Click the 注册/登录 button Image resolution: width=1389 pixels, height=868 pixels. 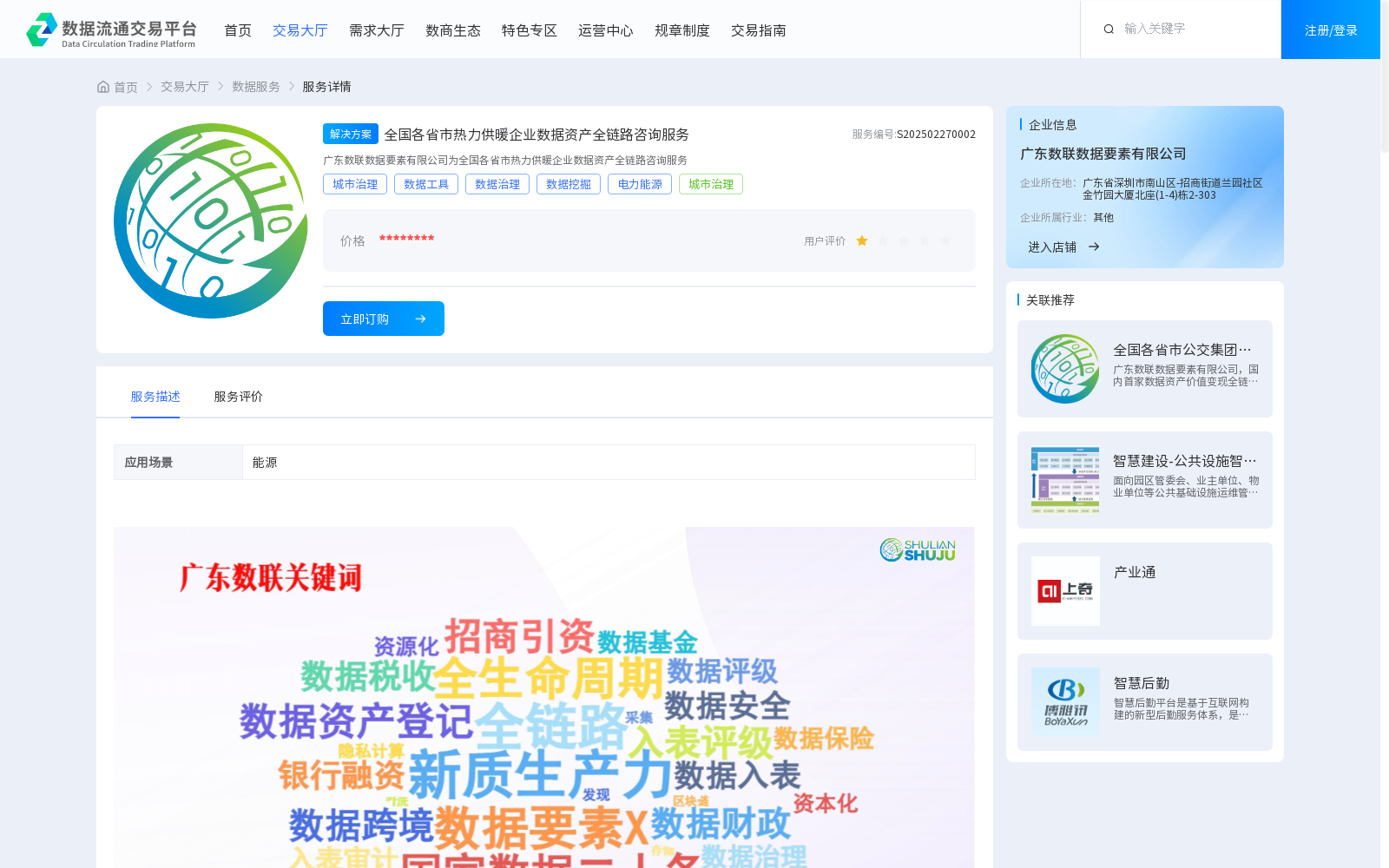click(1331, 30)
